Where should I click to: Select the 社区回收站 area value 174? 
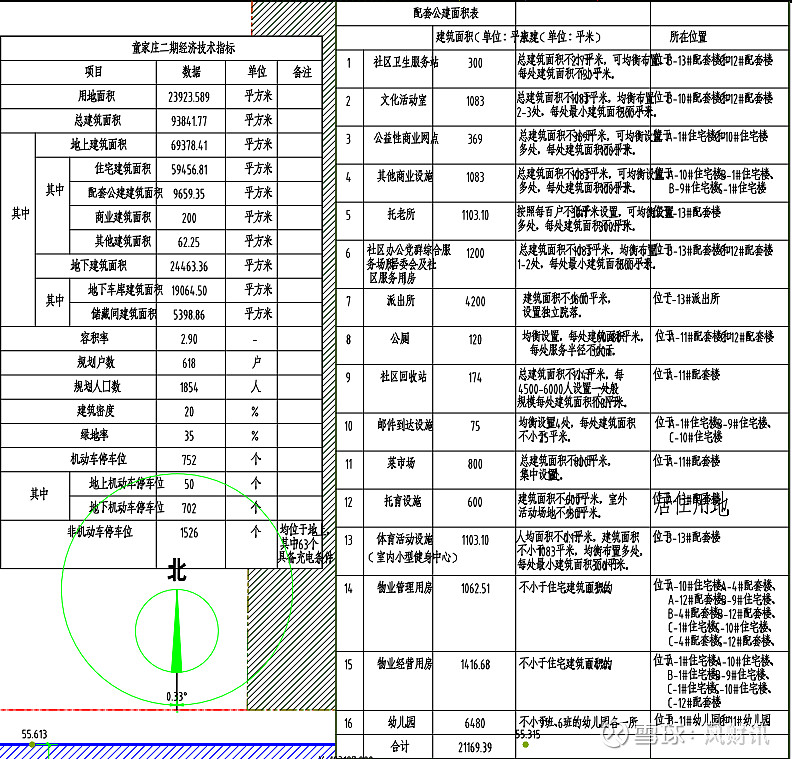tap(475, 378)
